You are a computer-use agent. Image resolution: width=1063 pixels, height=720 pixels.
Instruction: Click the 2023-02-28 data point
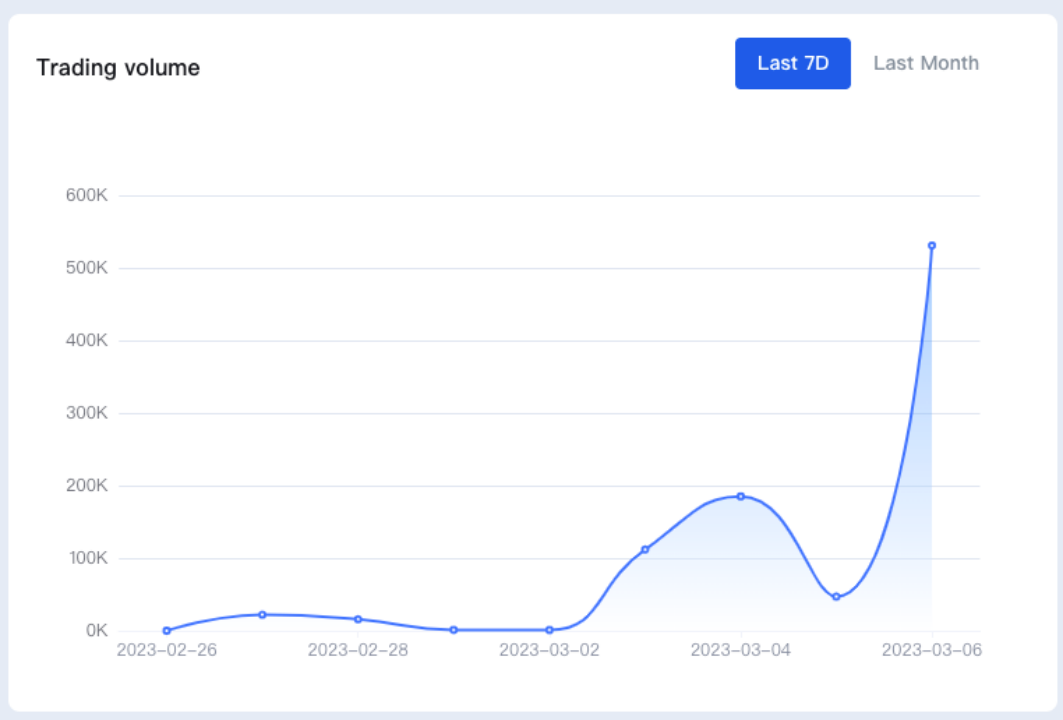(x=358, y=619)
